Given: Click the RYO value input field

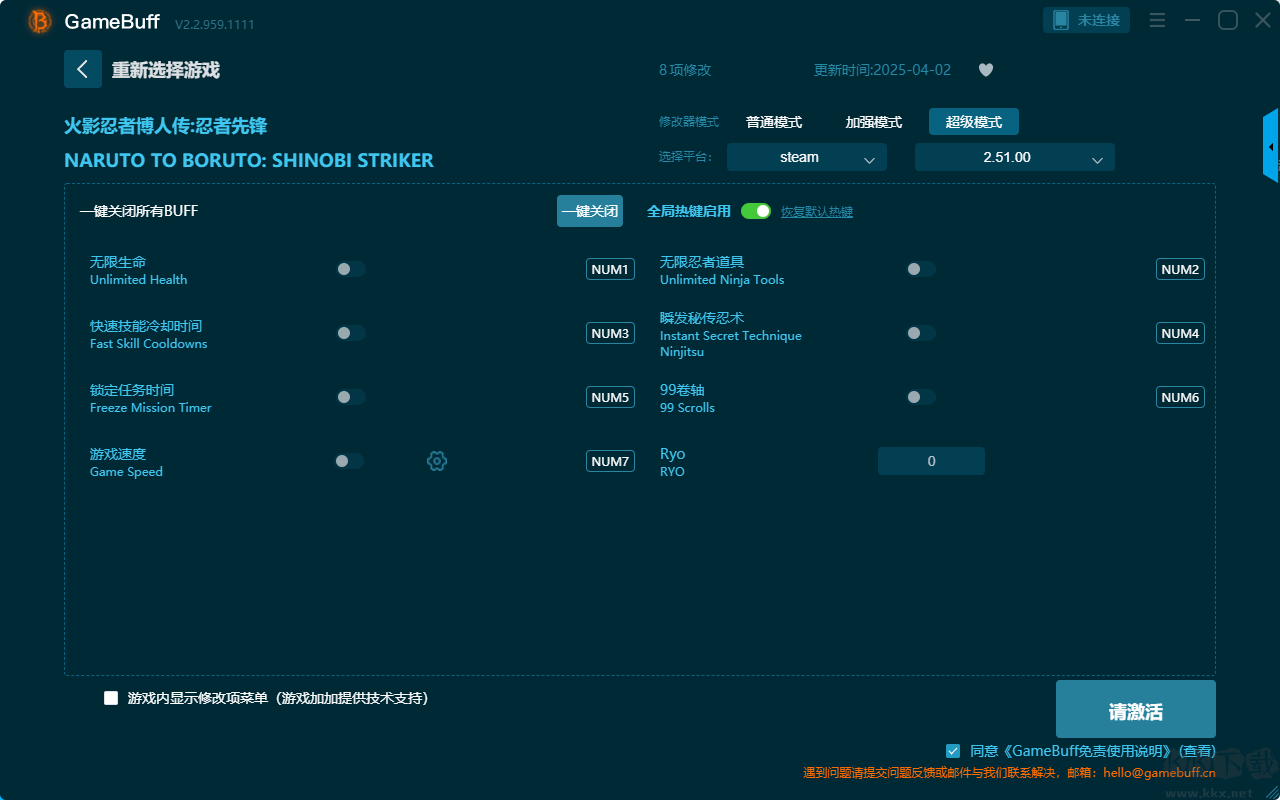Looking at the screenshot, I should coord(931,461).
